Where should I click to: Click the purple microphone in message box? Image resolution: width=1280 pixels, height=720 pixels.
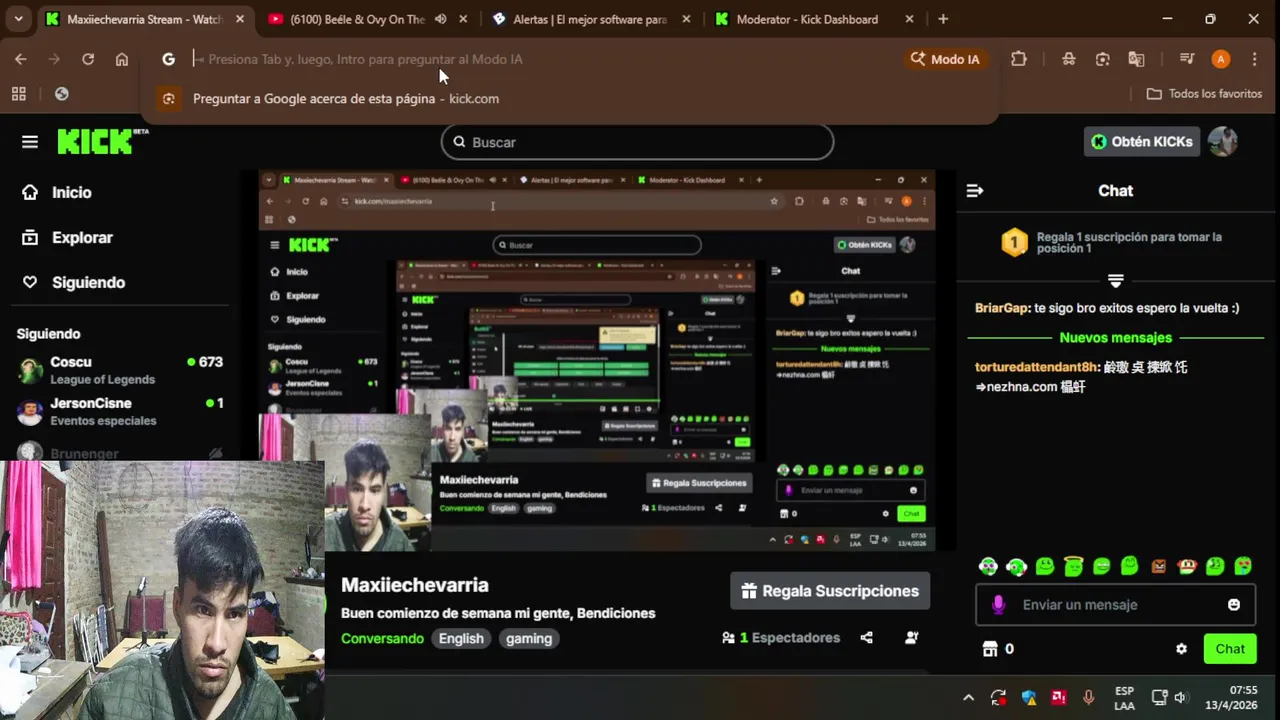tap(998, 605)
